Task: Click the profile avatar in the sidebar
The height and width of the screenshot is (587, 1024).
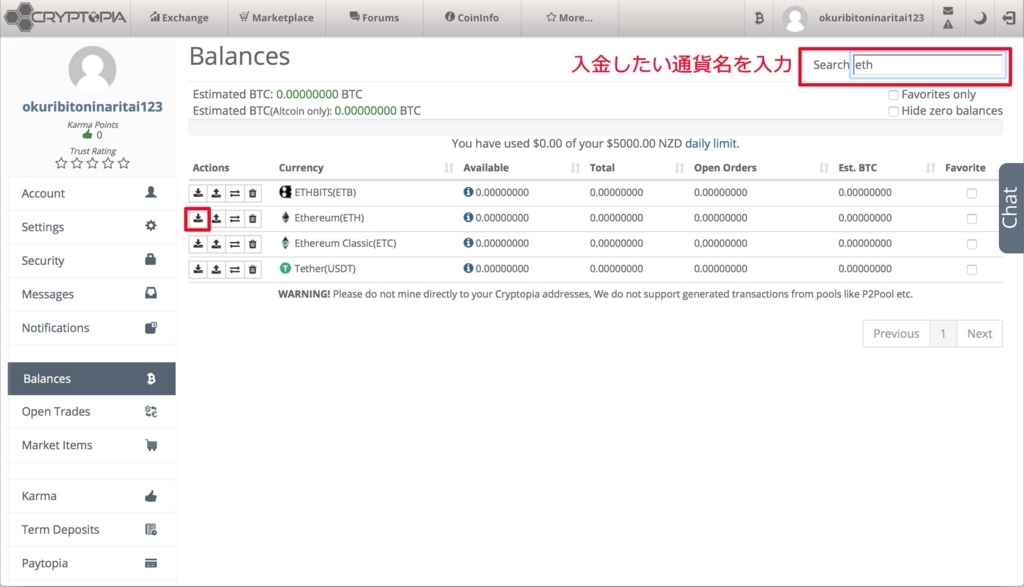Action: click(x=92, y=69)
